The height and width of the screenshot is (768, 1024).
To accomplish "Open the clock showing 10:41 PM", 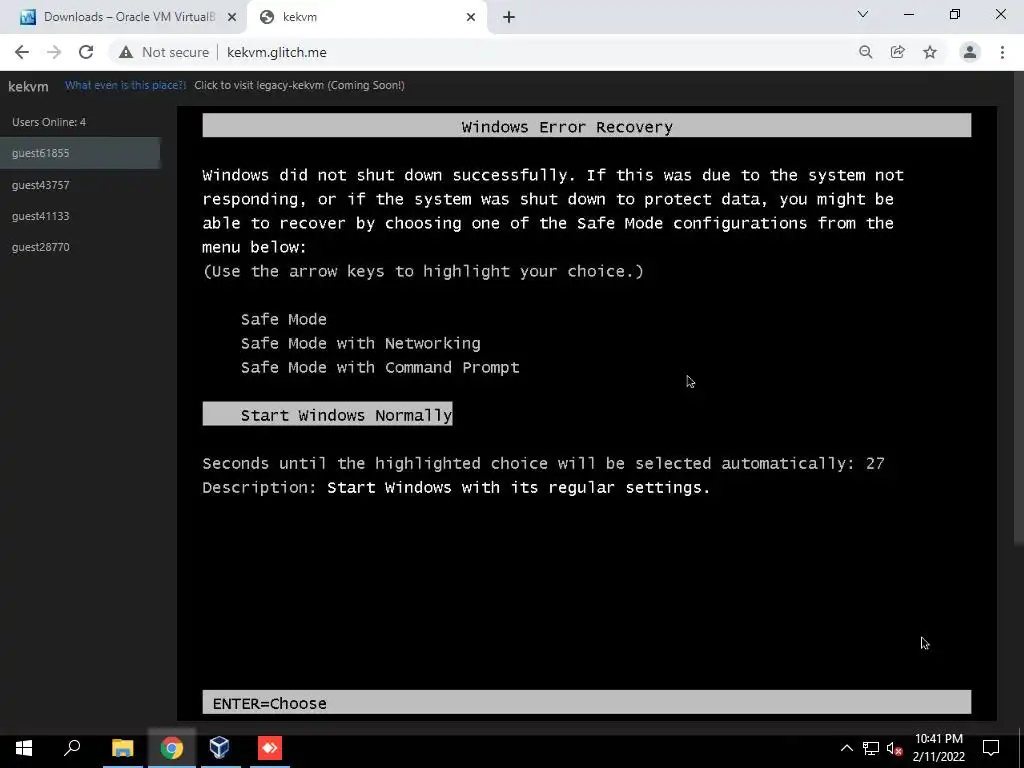I will pos(938,748).
